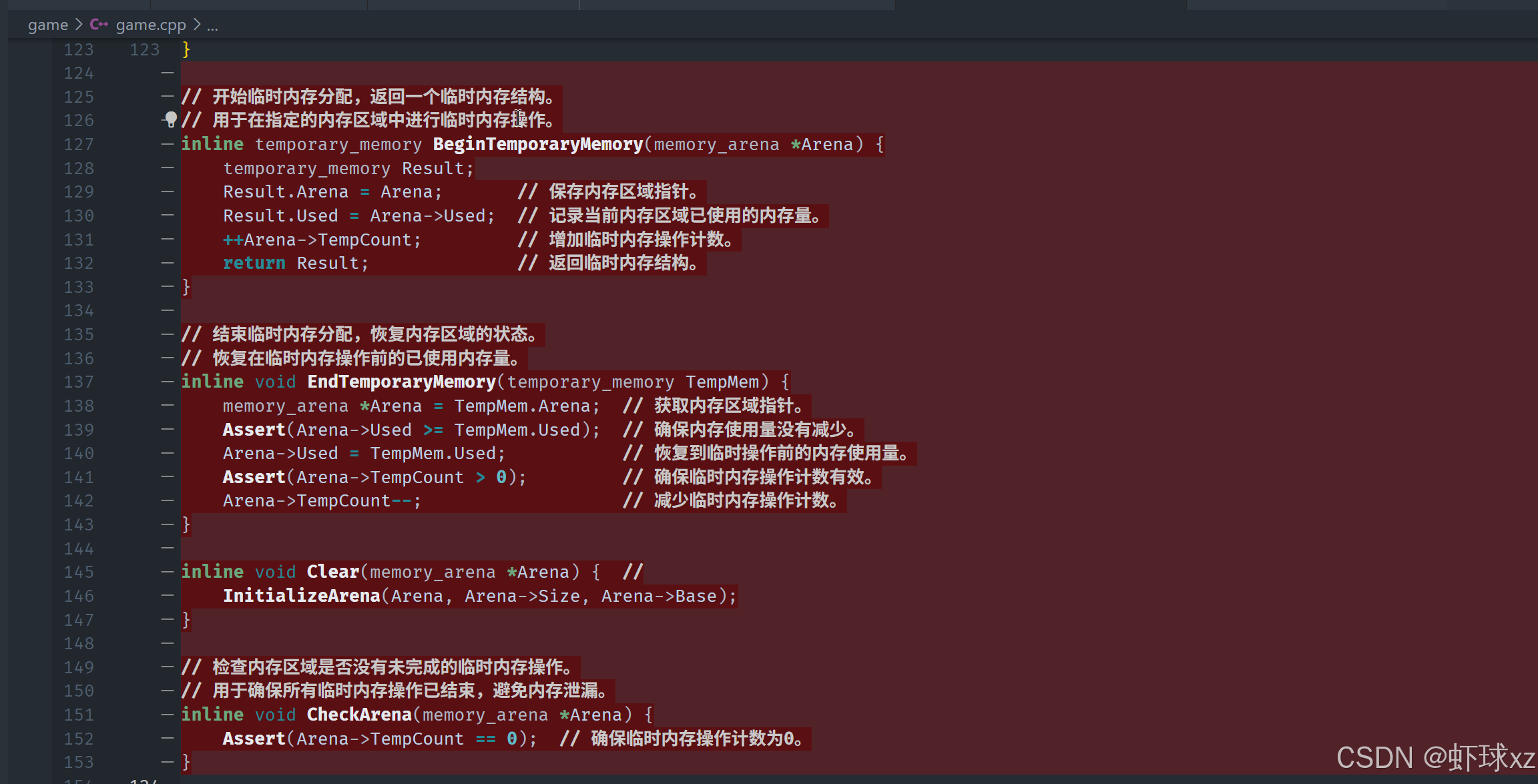Click the deletion minus marker on line 151
This screenshot has width=1538, height=784.
168,715
